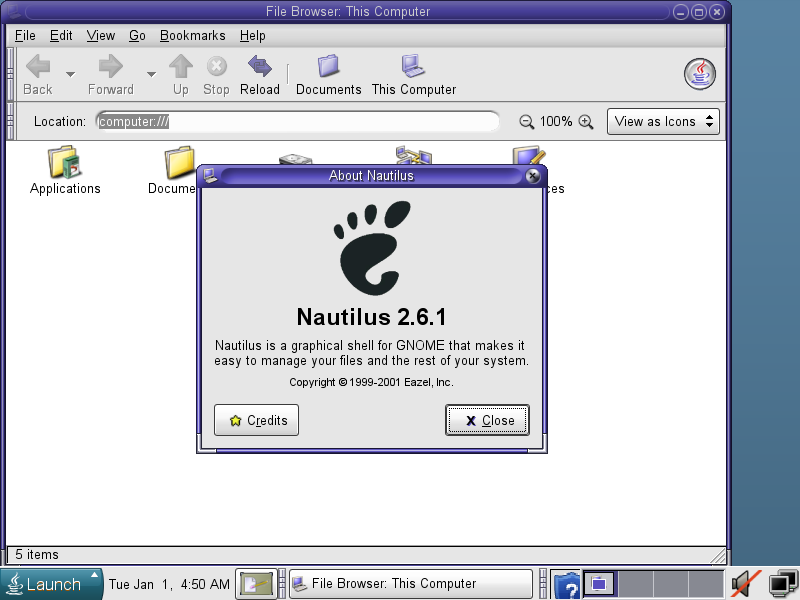This screenshot has height=600, width=800.
Task: Switch to the first workspace
Action: pyautogui.click(x=601, y=584)
